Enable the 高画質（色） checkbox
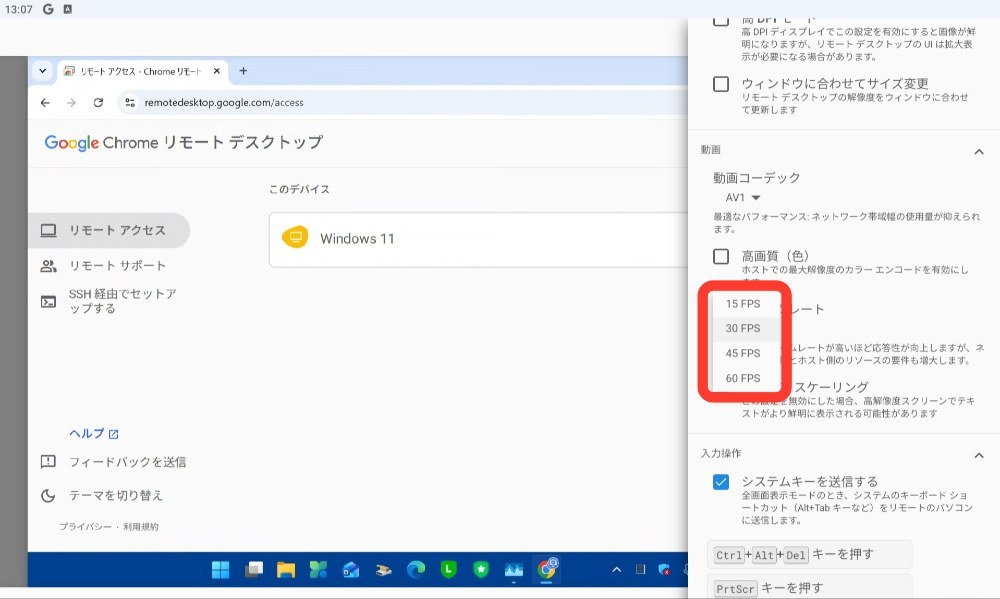The image size is (1000, 599). point(721,256)
